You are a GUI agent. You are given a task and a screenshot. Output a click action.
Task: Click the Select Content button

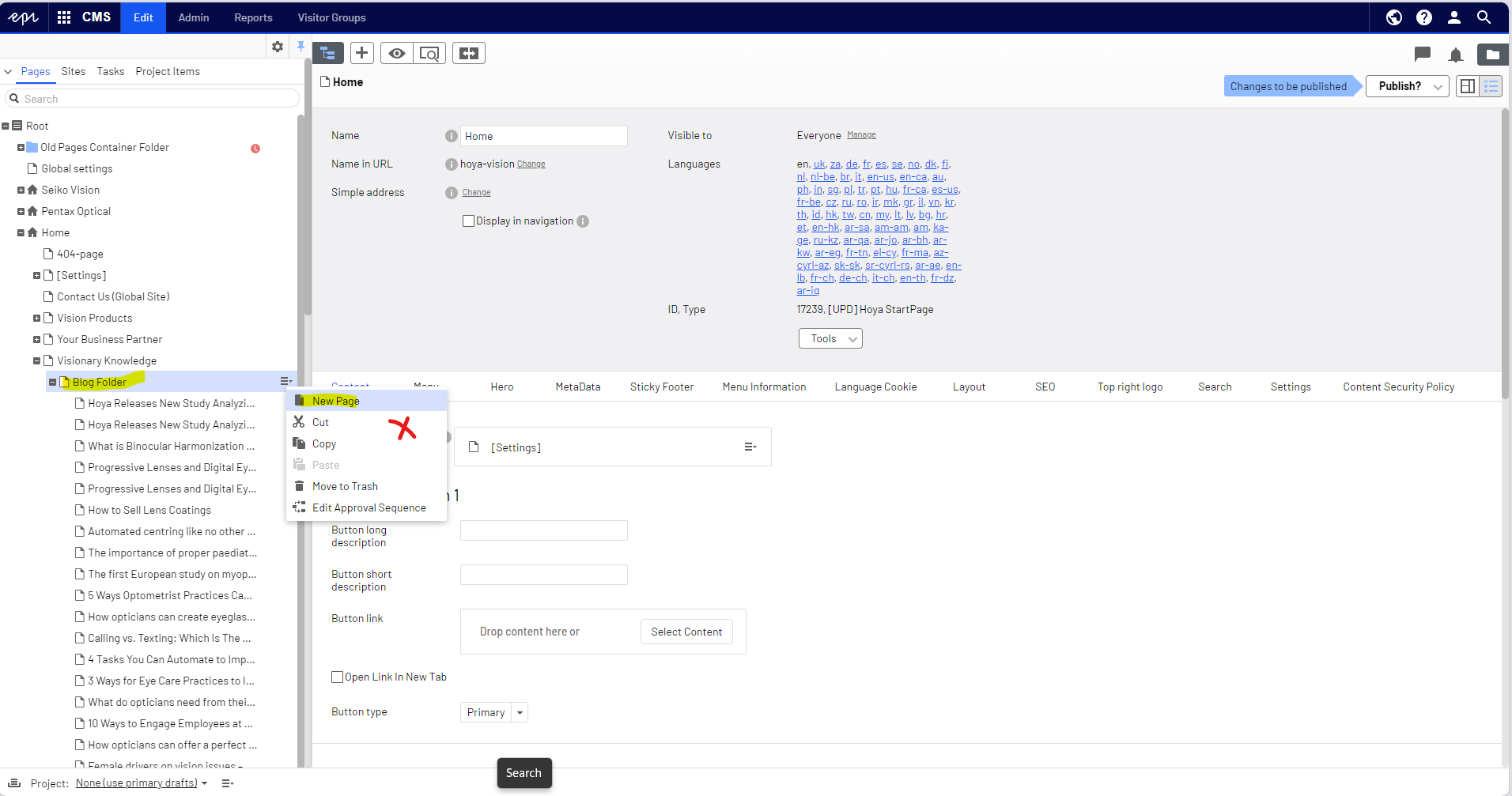686,632
